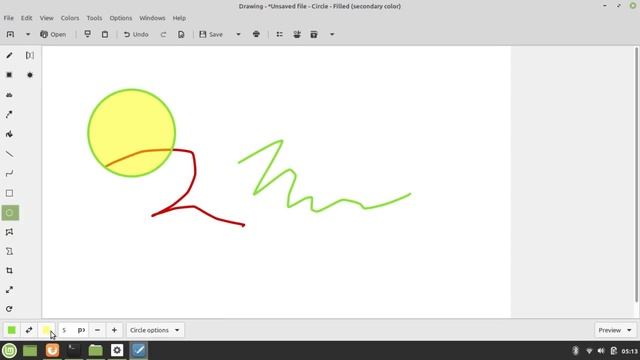Click the pen size input field
640x360 pixels.
tap(73, 330)
